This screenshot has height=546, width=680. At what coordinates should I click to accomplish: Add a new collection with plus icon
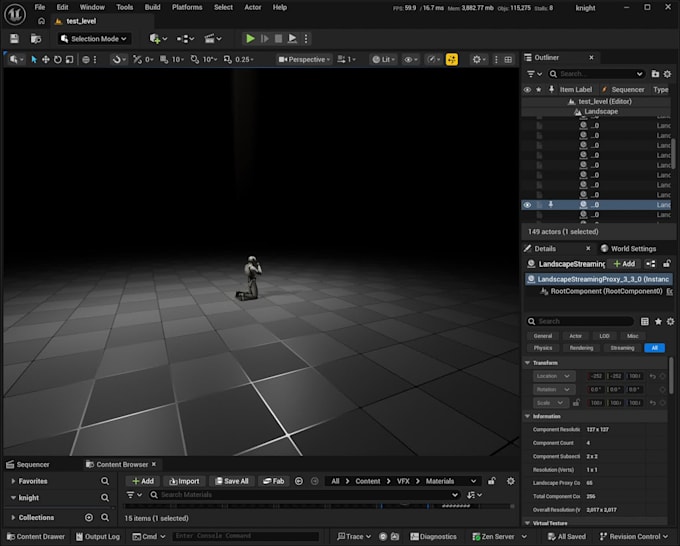pyautogui.click(x=89, y=517)
